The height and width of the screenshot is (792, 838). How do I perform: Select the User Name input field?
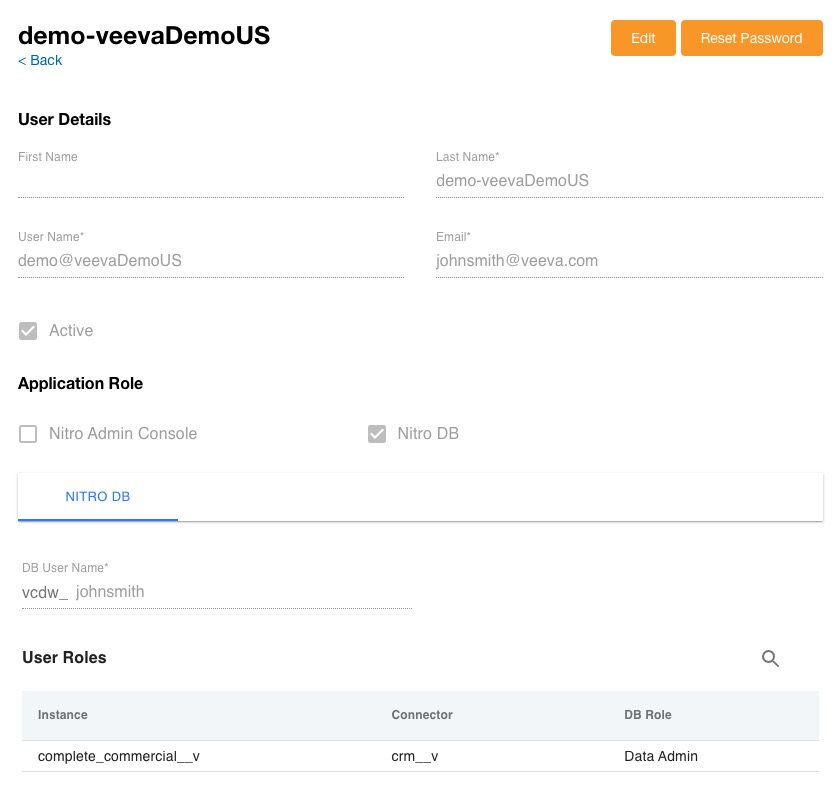(210, 261)
